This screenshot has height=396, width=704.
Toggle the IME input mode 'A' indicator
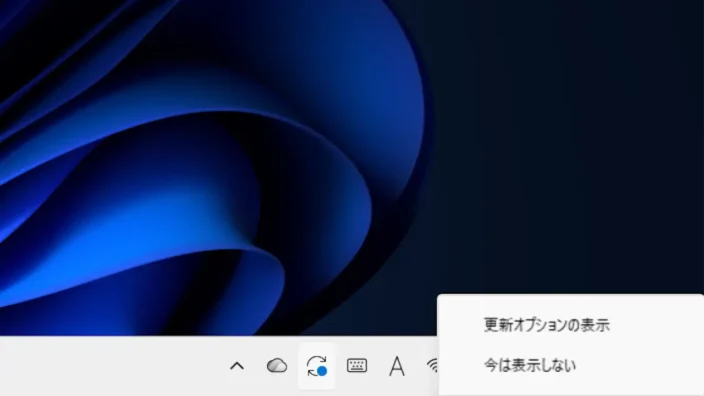point(396,366)
